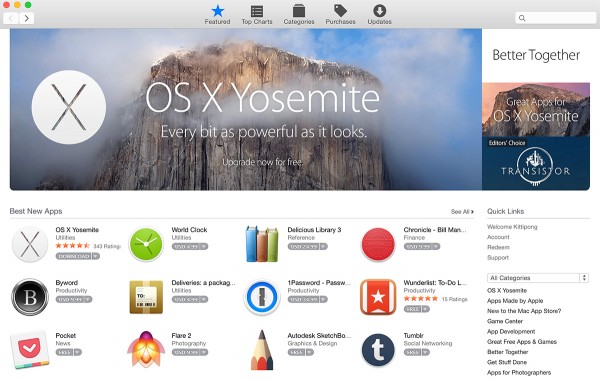Open the Byword app title
The image size is (600, 381).
[67, 283]
